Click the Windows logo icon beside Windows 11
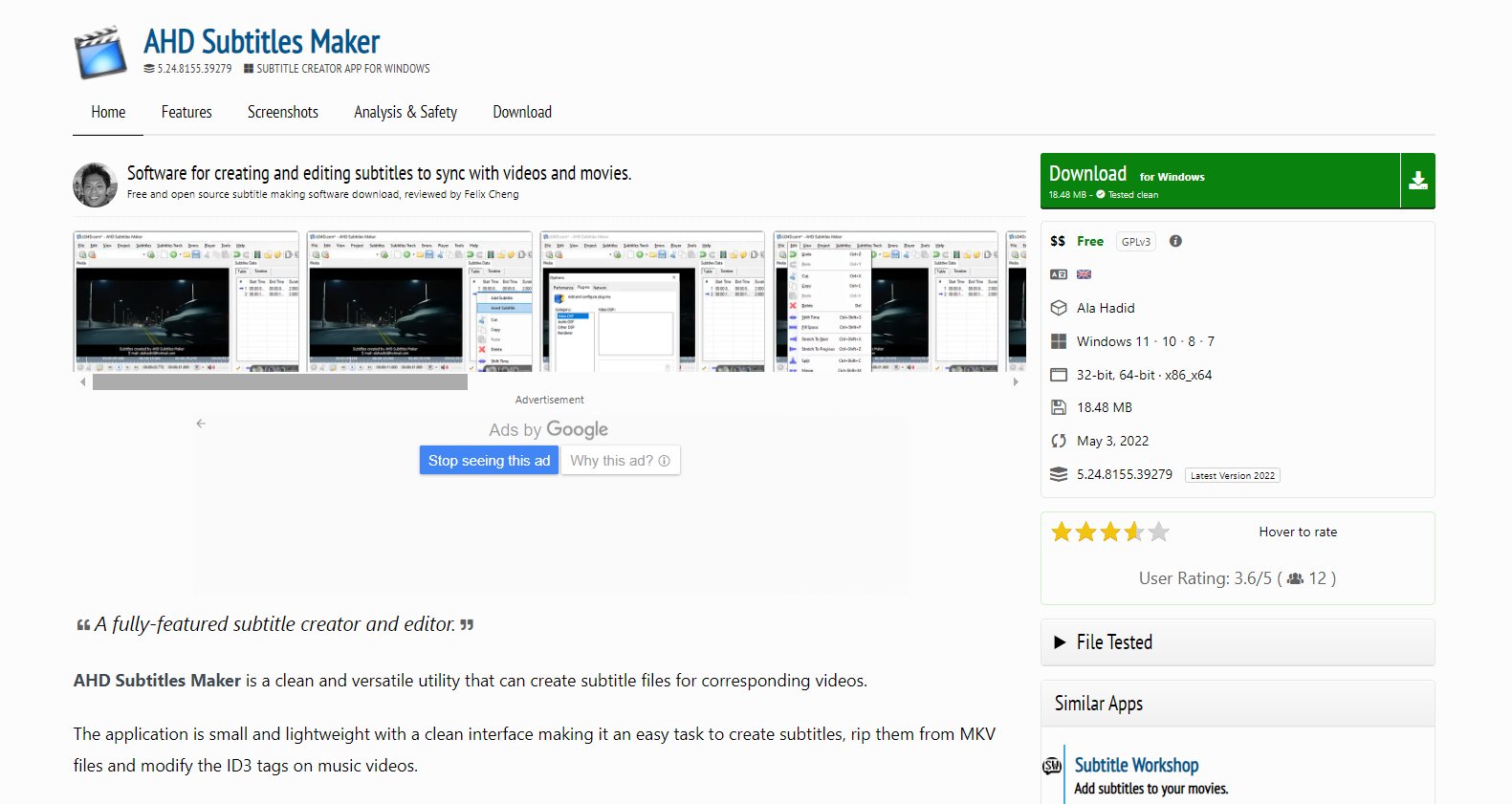This screenshot has width=1512, height=804. pos(1059,341)
